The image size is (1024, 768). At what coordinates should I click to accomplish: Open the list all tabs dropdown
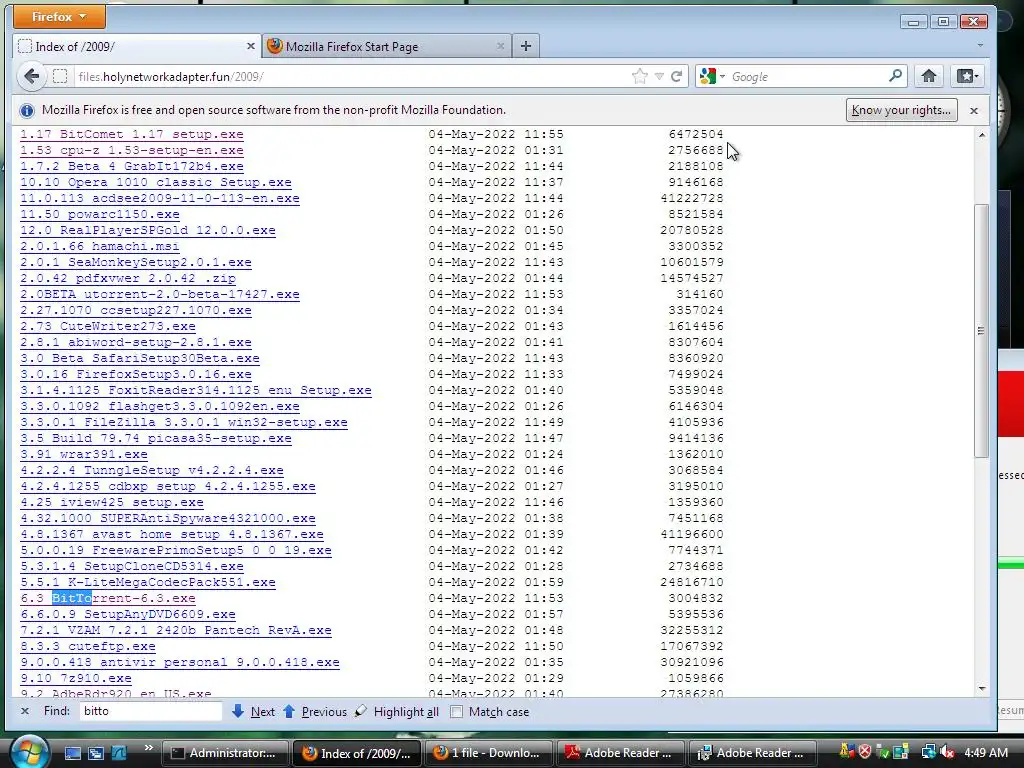pos(980,46)
